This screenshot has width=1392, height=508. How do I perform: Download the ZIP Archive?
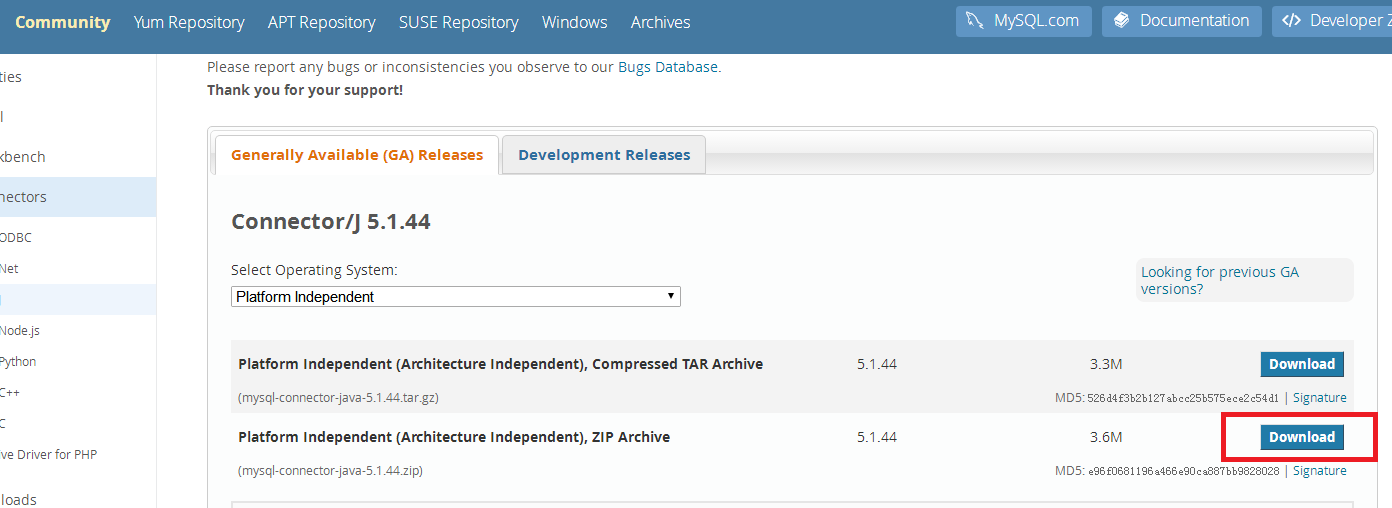[x=1302, y=437]
